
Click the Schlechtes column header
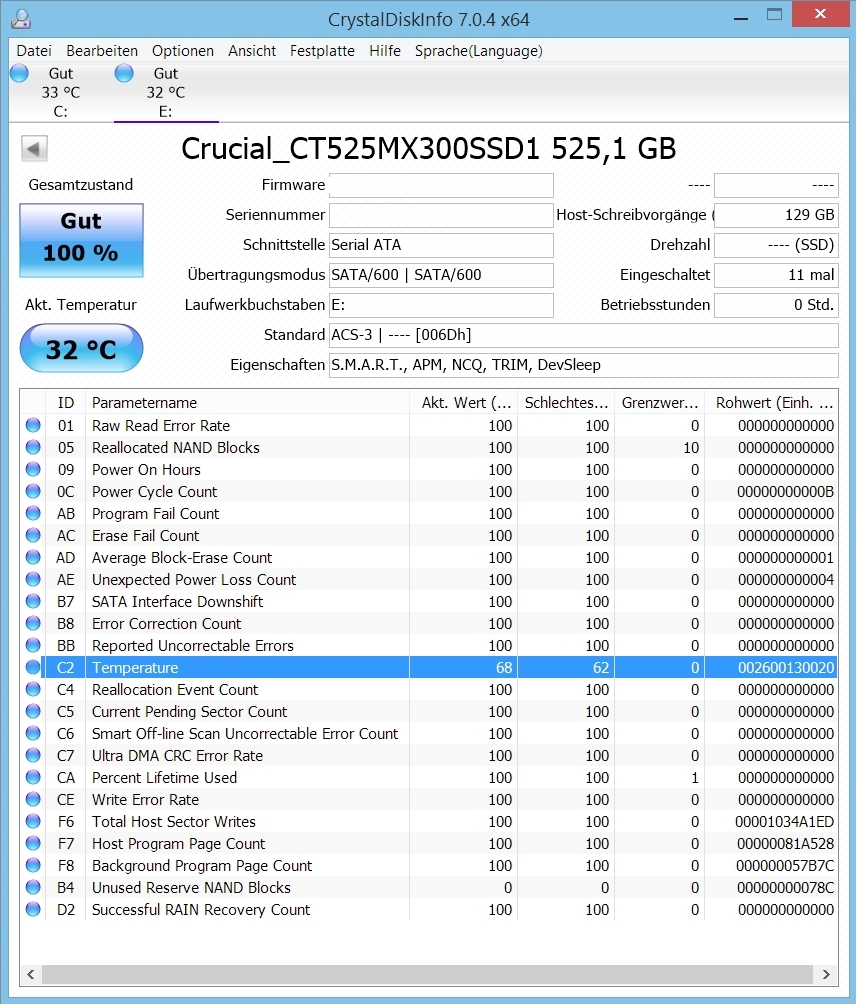566,402
